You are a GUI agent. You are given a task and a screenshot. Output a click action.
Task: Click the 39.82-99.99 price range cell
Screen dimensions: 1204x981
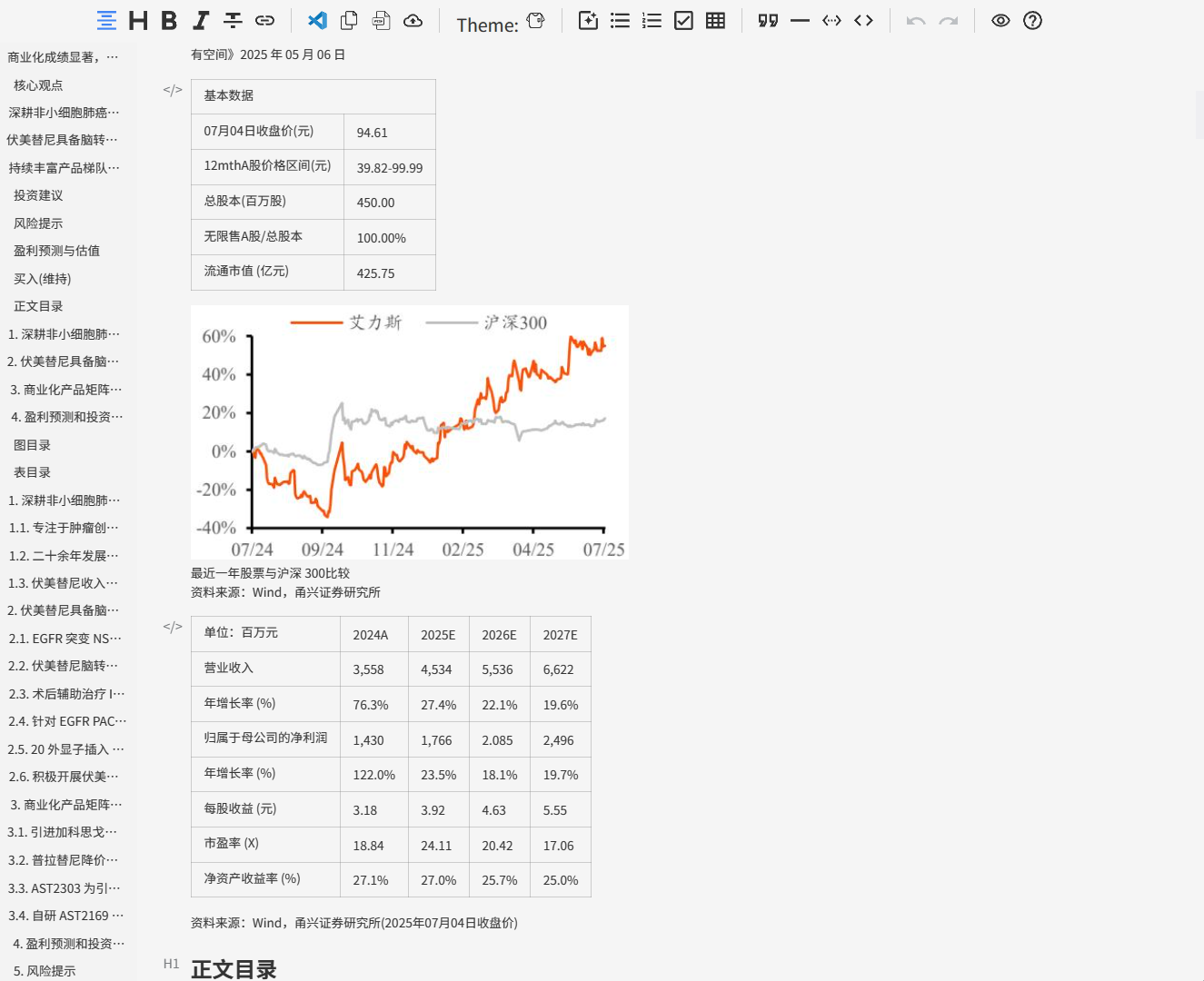tap(390, 167)
